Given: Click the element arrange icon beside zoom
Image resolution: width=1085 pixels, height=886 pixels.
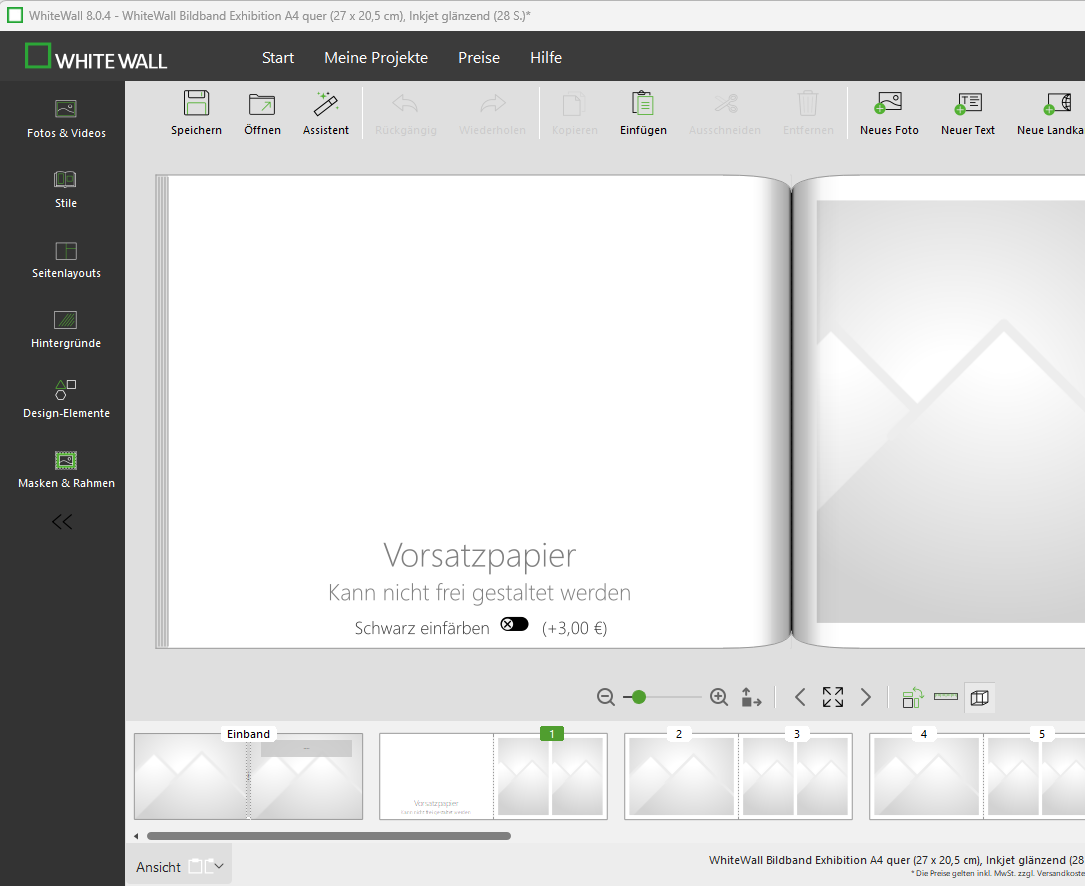Looking at the screenshot, I should (751, 697).
